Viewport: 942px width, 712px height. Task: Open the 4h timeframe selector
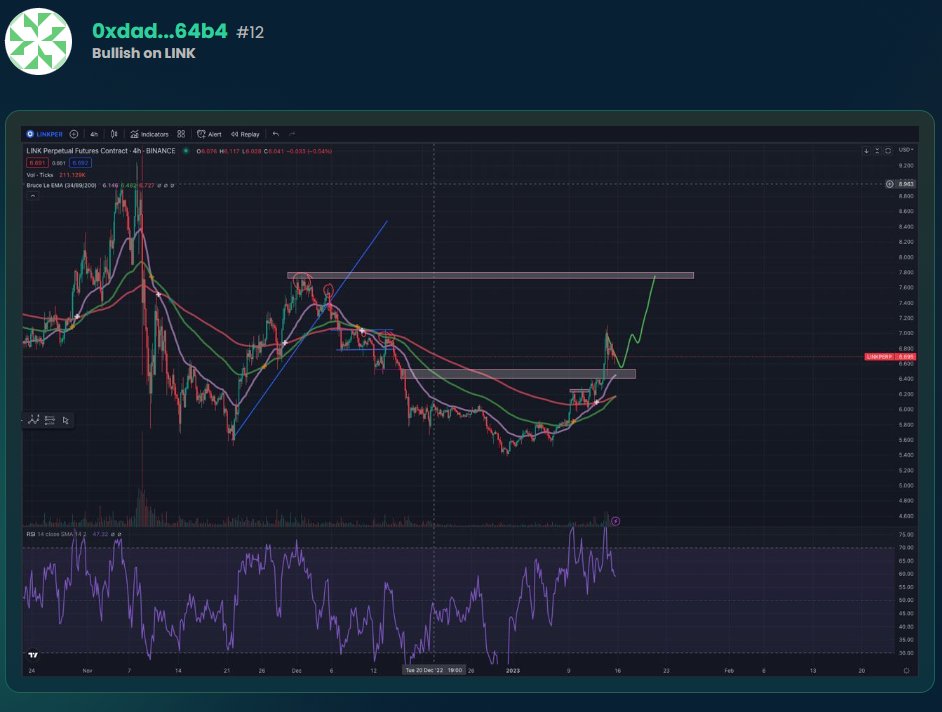coord(94,134)
